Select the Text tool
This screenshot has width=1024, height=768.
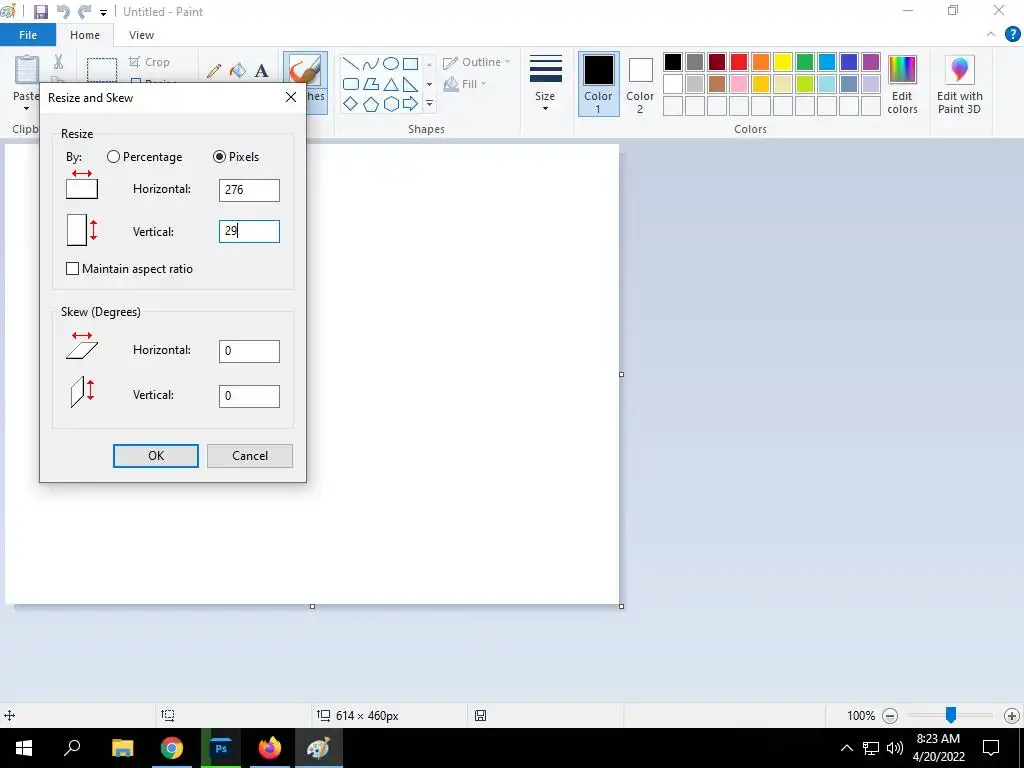click(x=261, y=71)
